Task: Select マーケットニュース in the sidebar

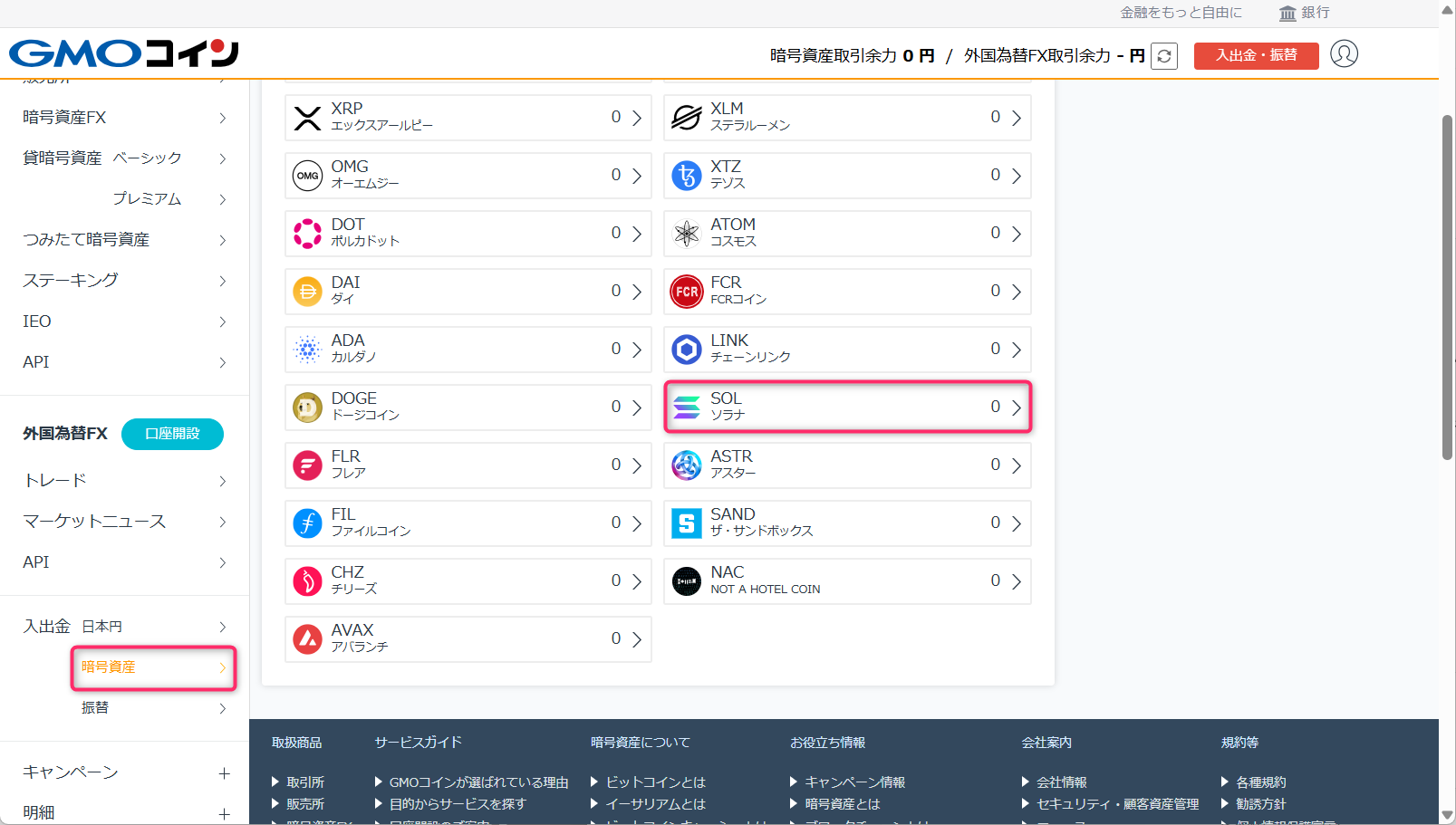Action: click(94, 522)
